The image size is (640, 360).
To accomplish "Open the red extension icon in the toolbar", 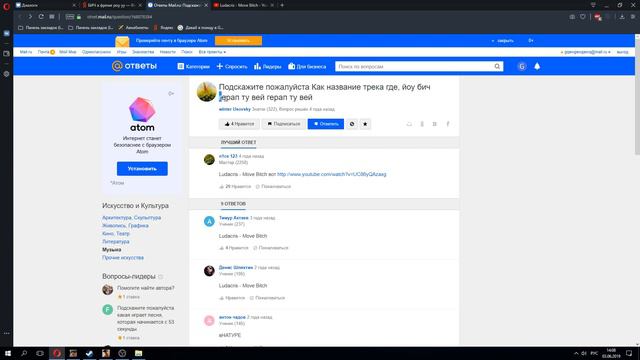I will [x=598, y=17].
